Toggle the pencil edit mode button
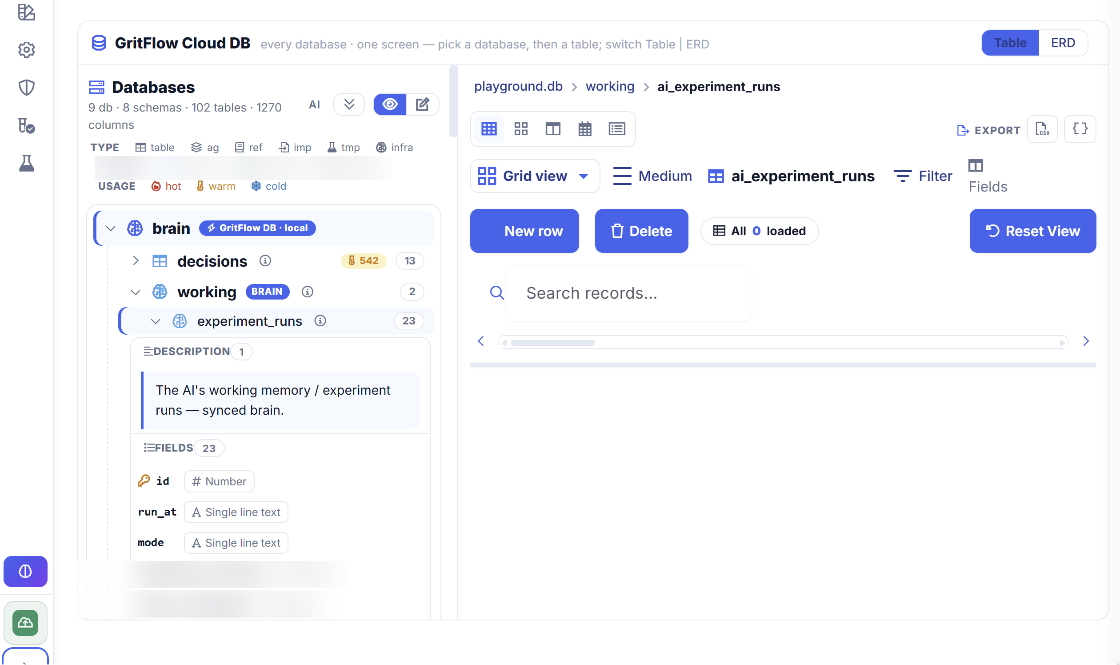1120x665 pixels. point(423,104)
